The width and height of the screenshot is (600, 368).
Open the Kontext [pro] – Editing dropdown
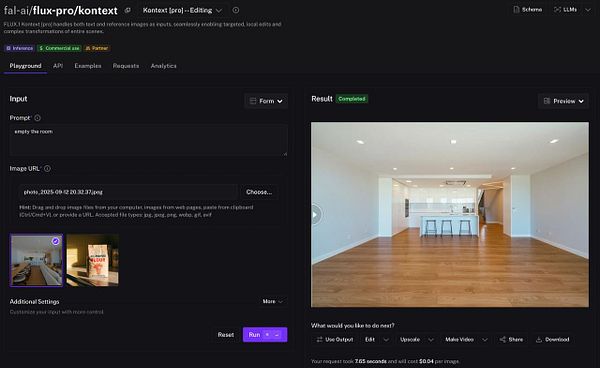(182, 10)
